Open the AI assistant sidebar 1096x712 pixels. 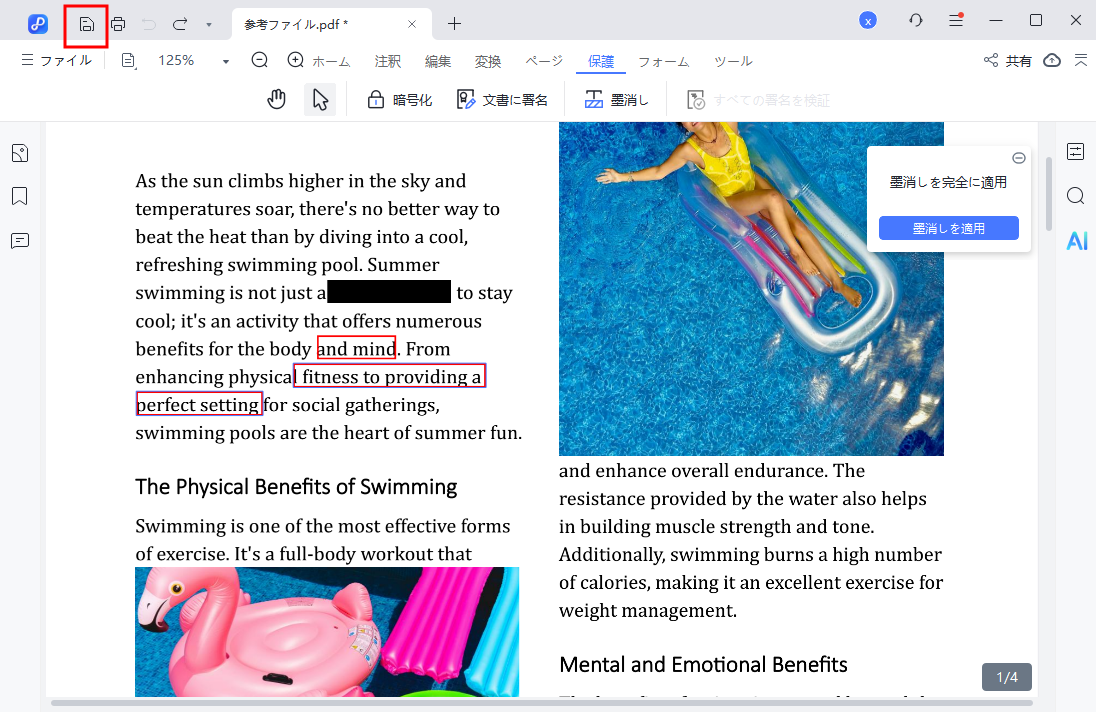coord(1076,240)
